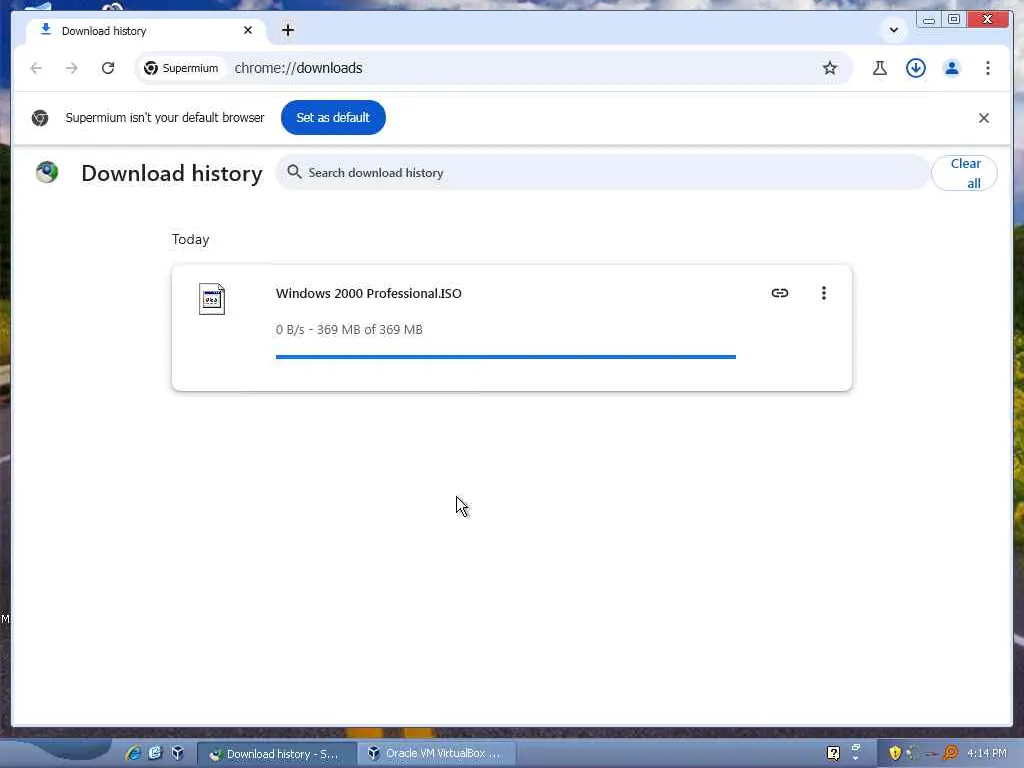The image size is (1024, 768).
Task: Open the profile avatar menu
Action: pyautogui.click(x=952, y=68)
